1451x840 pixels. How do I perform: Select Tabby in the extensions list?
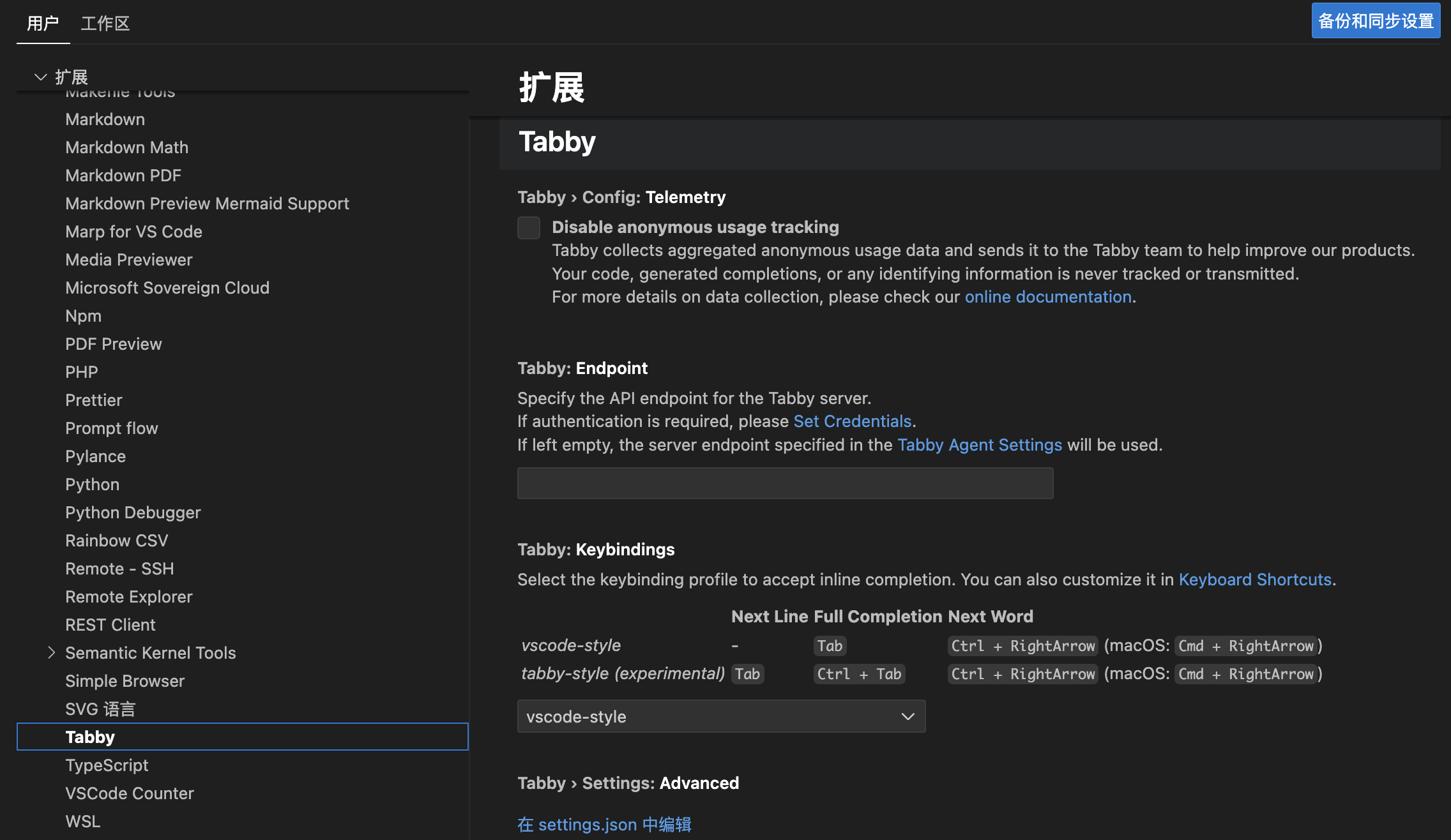(90, 737)
